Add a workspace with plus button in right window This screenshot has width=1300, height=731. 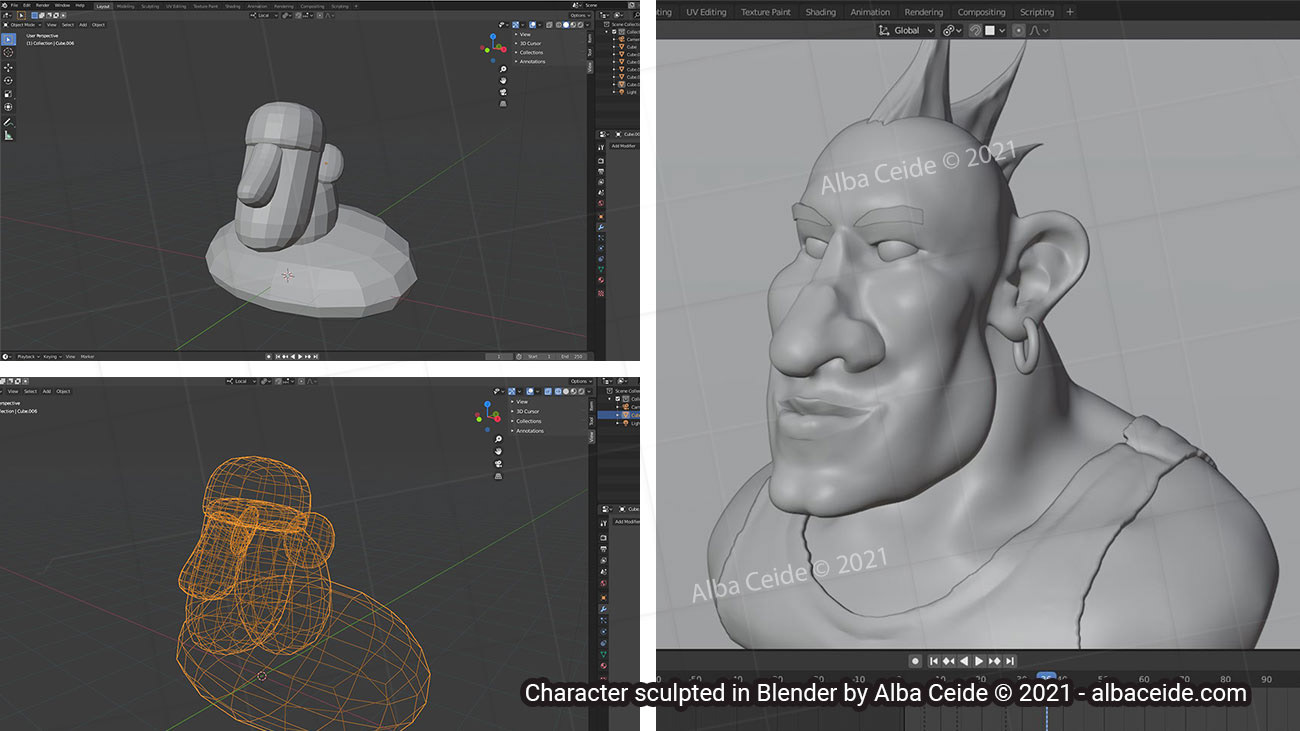pyautogui.click(x=1070, y=12)
